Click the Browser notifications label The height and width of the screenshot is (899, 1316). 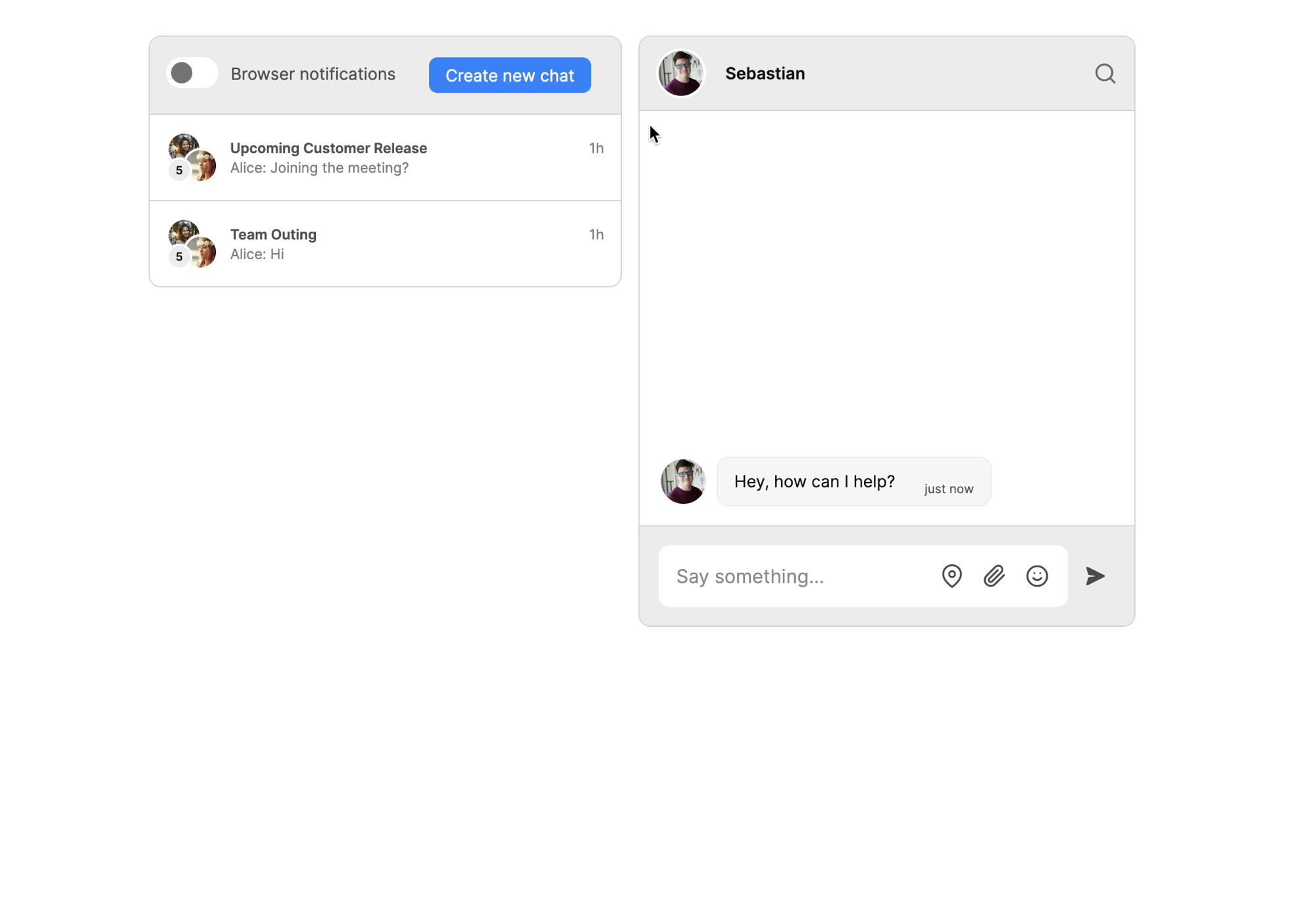coord(313,74)
